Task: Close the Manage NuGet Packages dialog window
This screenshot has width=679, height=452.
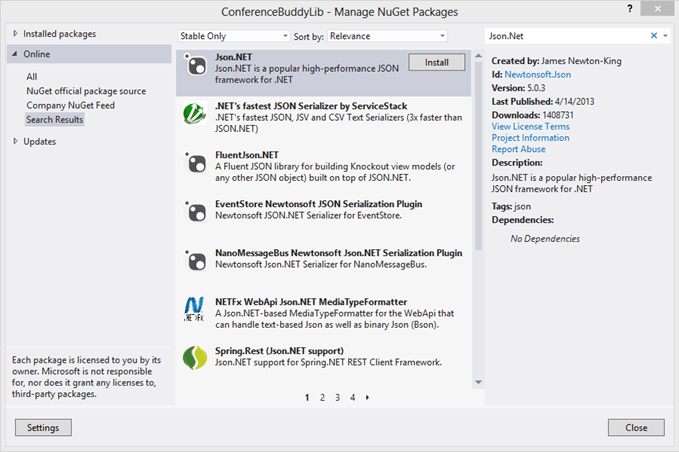Action: coord(657,9)
